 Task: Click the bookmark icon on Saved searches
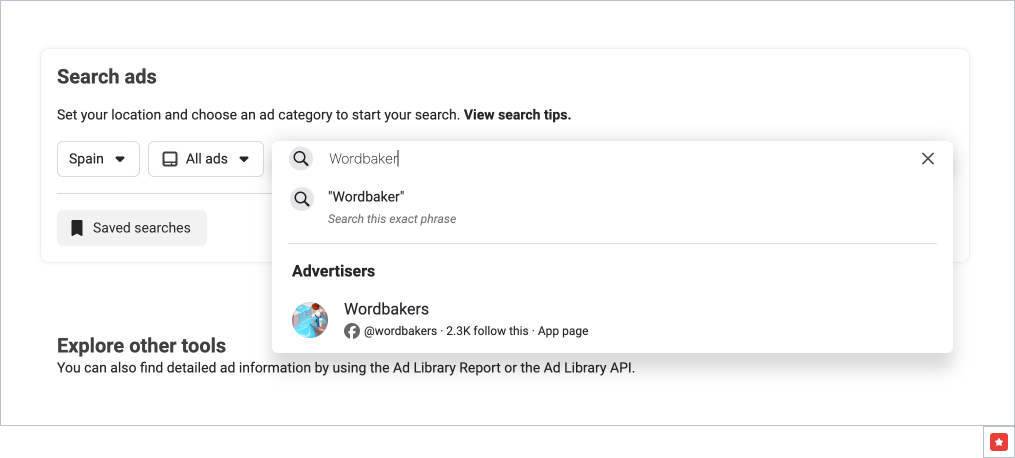(x=77, y=228)
